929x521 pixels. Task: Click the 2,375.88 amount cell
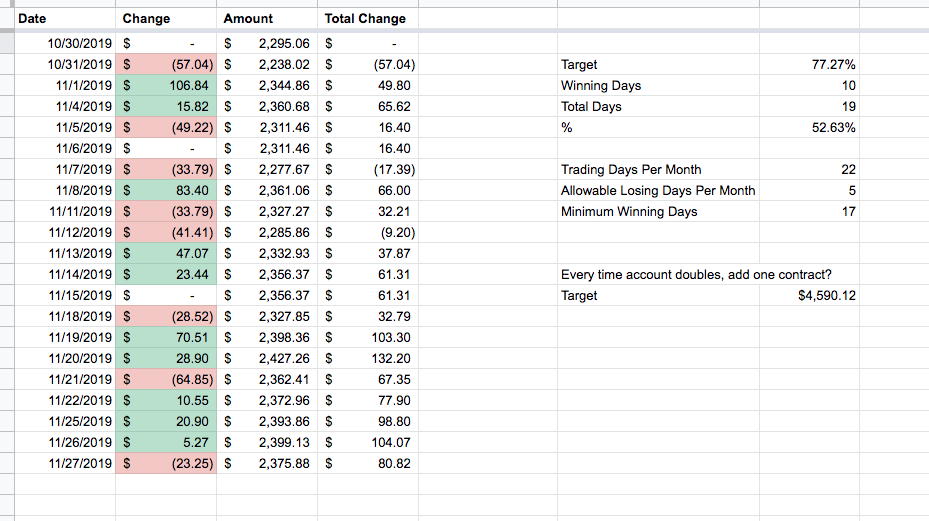[267, 464]
